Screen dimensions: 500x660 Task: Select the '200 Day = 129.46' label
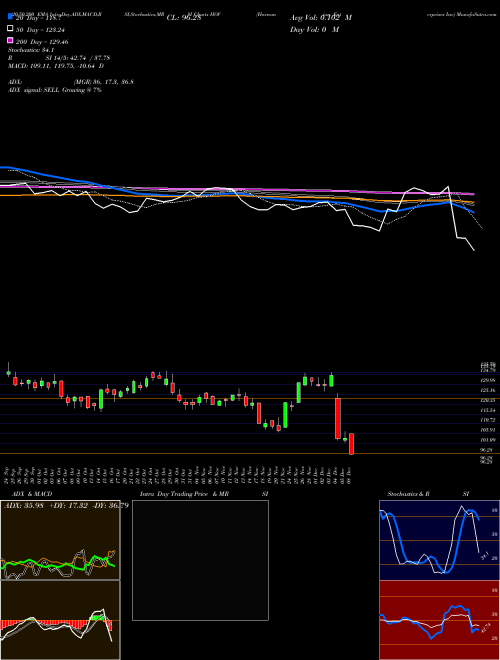pos(42,42)
